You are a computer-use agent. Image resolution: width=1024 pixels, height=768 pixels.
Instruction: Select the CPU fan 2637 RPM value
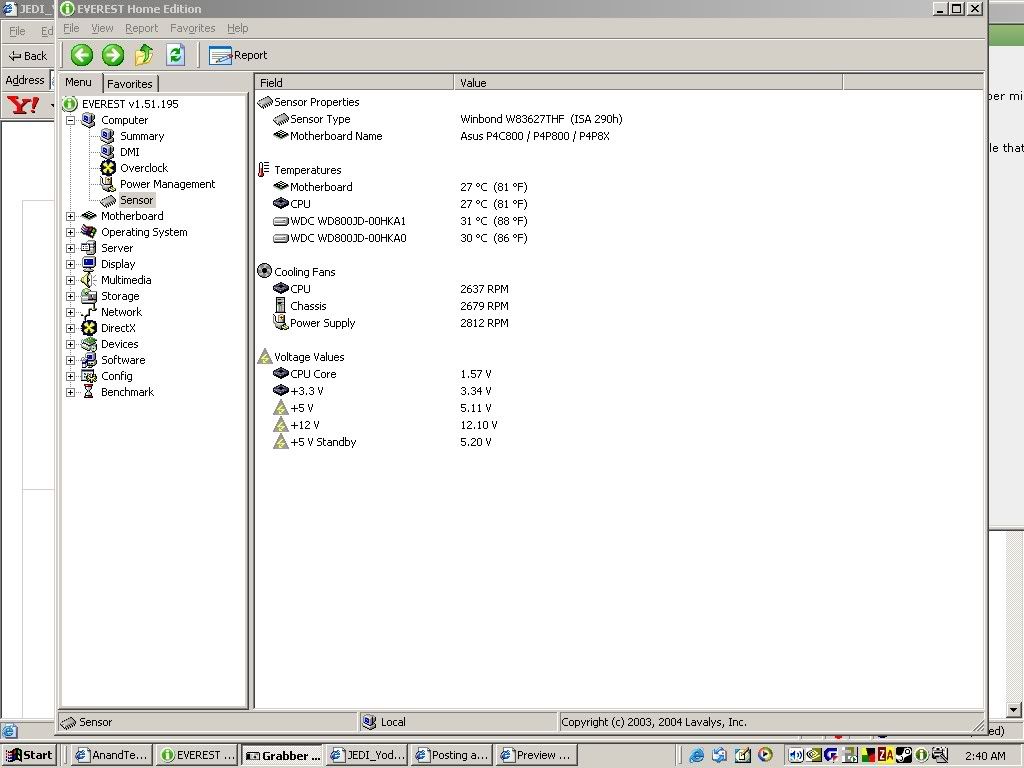(x=485, y=289)
